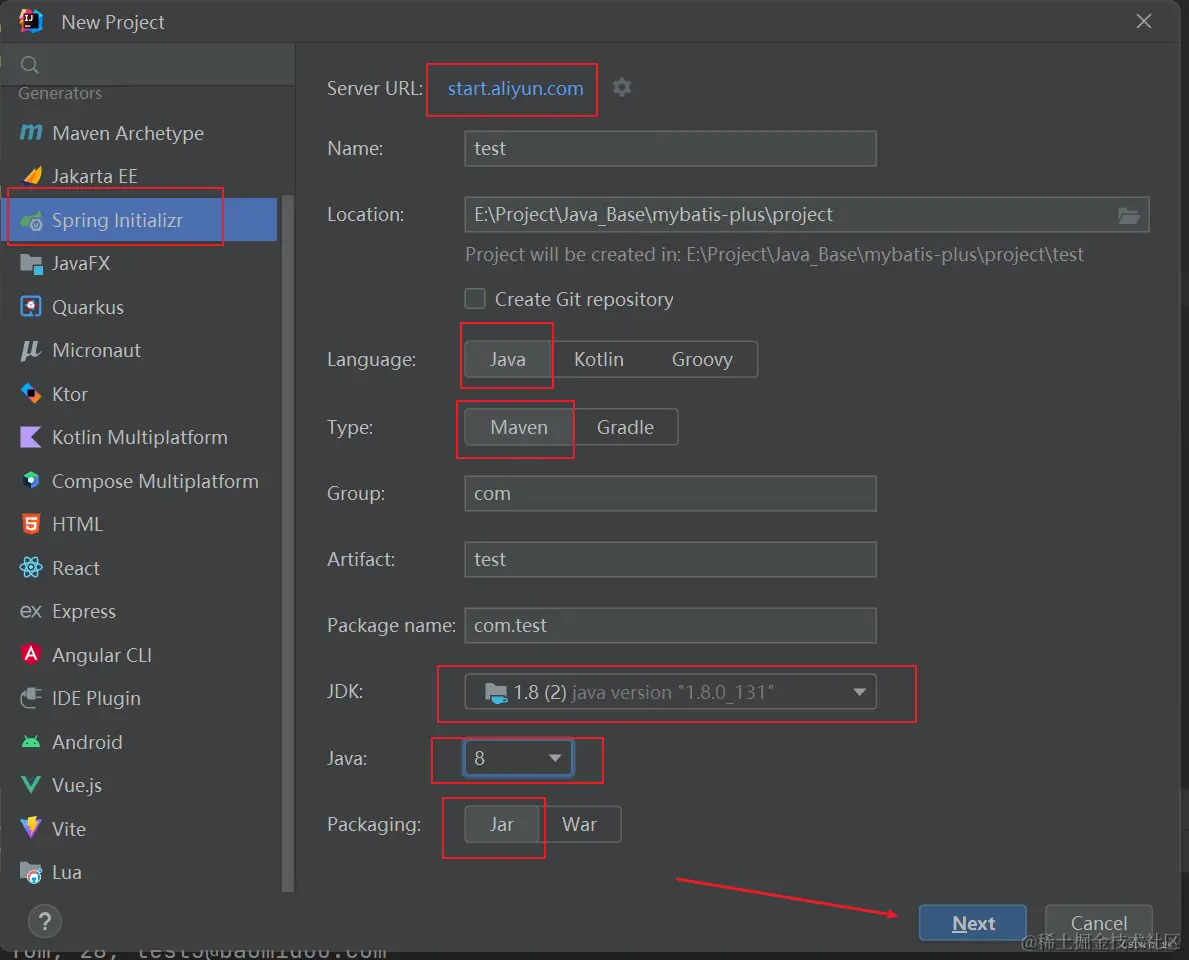The height and width of the screenshot is (960, 1189).
Task: Choose Maven as build type
Action: tap(519, 428)
